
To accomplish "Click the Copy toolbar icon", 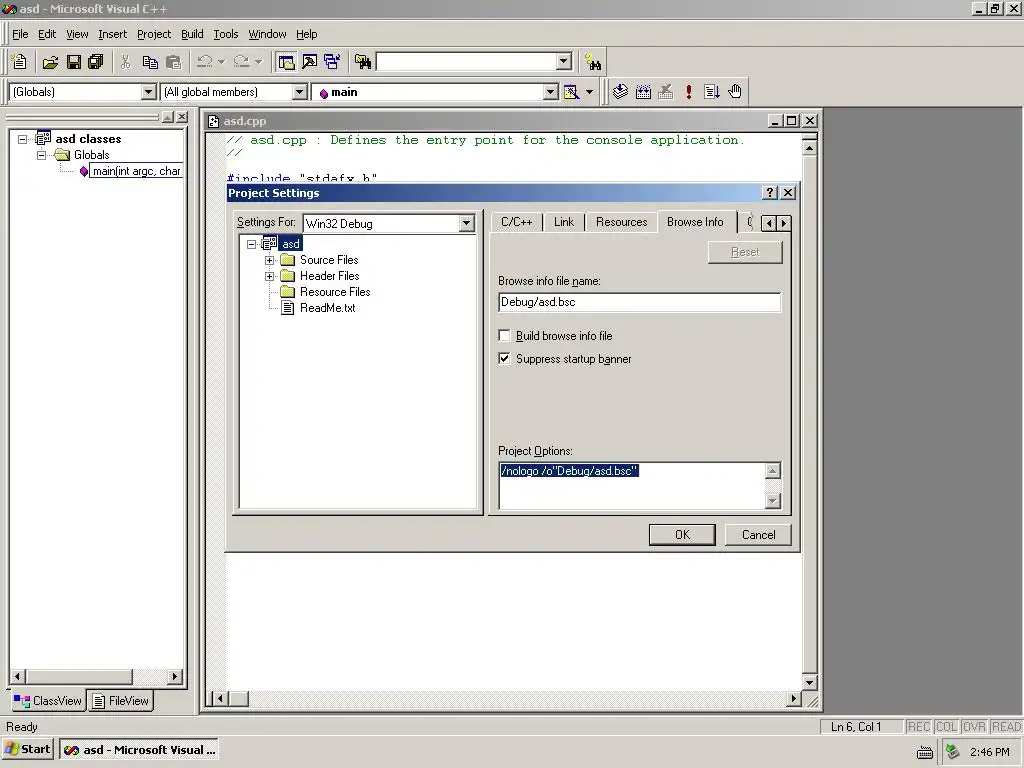I will [x=150, y=62].
